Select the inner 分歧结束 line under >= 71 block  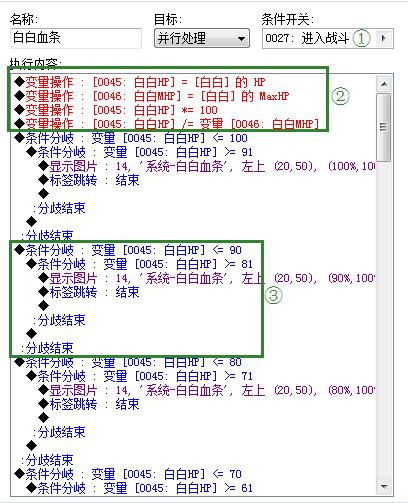pos(59,432)
